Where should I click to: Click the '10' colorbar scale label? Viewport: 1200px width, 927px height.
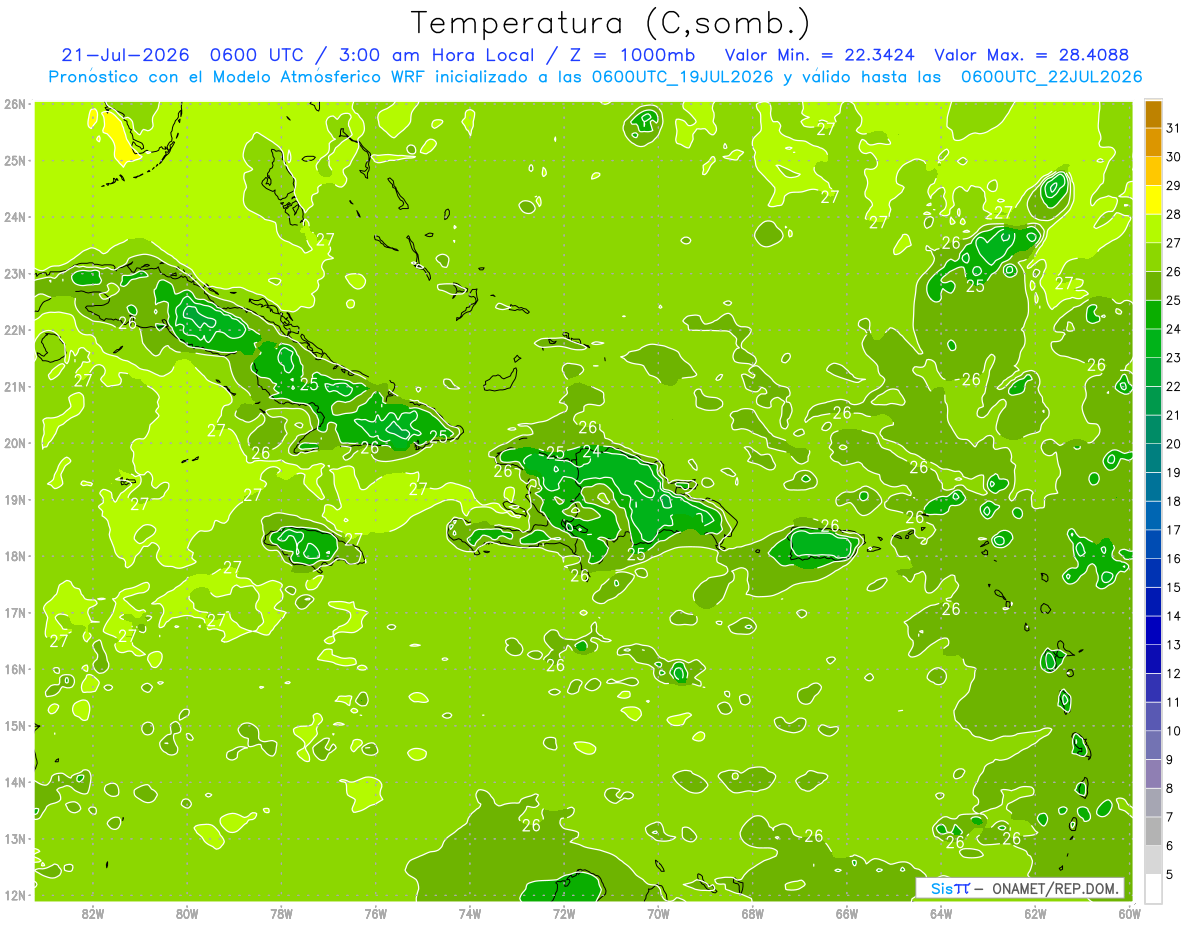(1174, 731)
